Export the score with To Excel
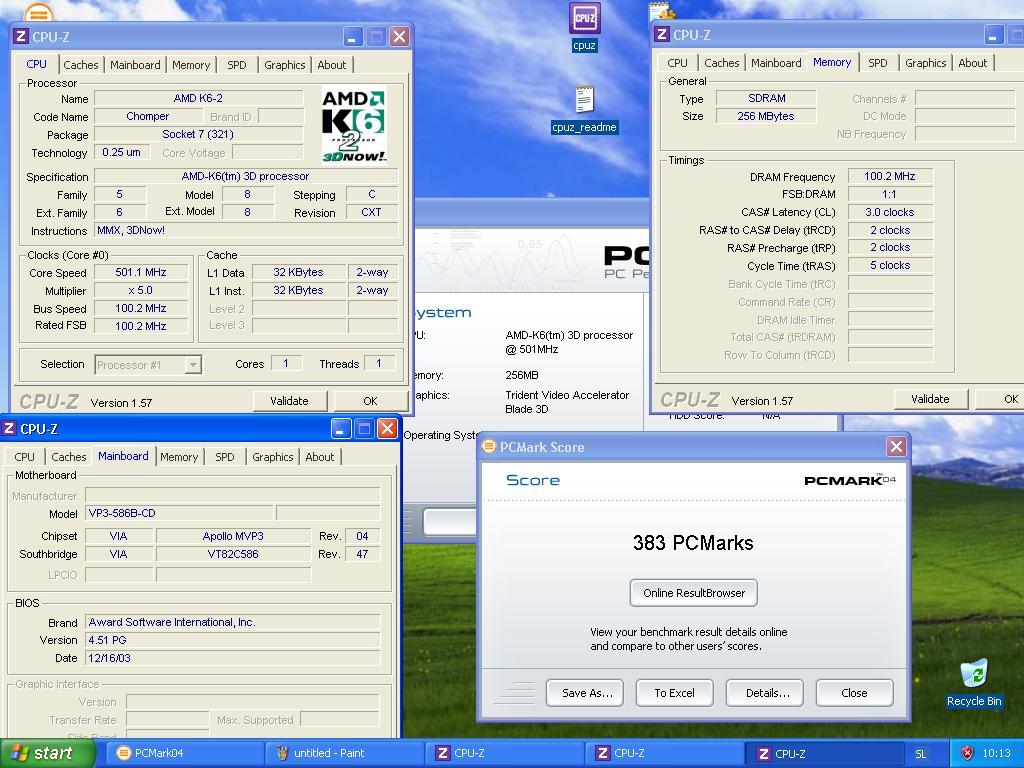Image resolution: width=1024 pixels, height=768 pixels. pyautogui.click(x=675, y=693)
